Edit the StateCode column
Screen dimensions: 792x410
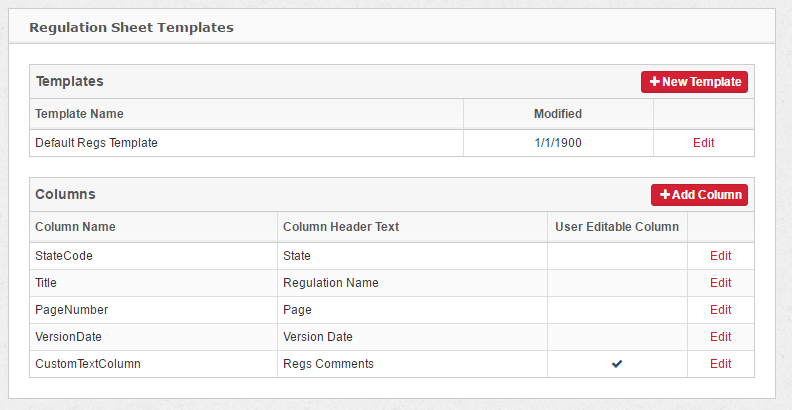720,256
